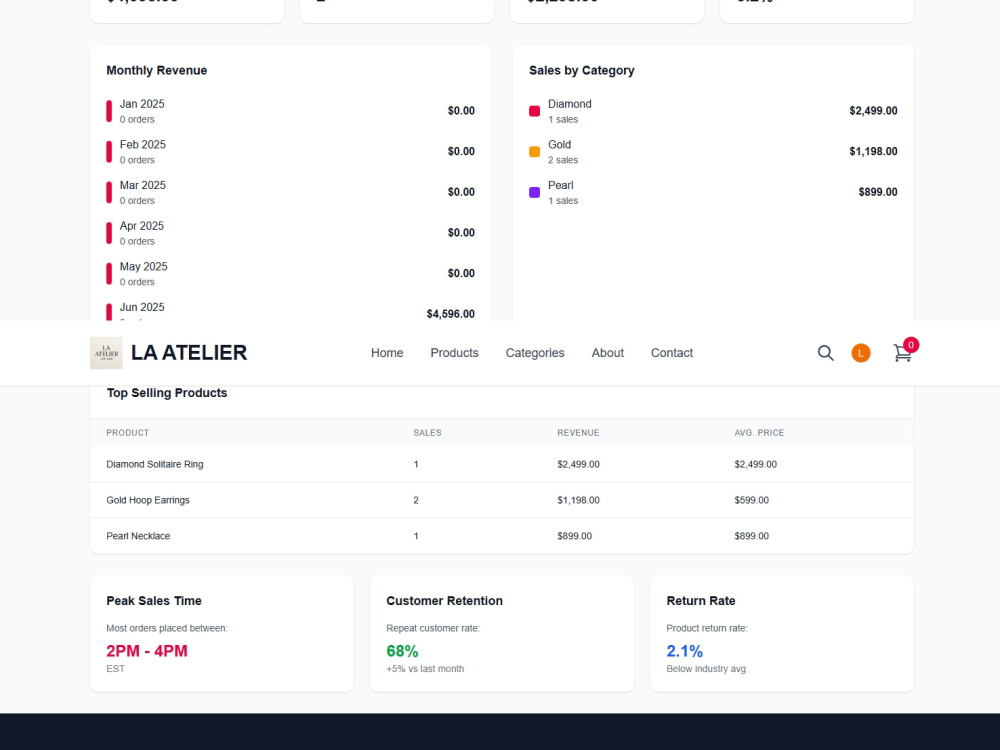The image size is (1000, 750).
Task: Click the Peak Sales Time card title
Action: (154, 601)
